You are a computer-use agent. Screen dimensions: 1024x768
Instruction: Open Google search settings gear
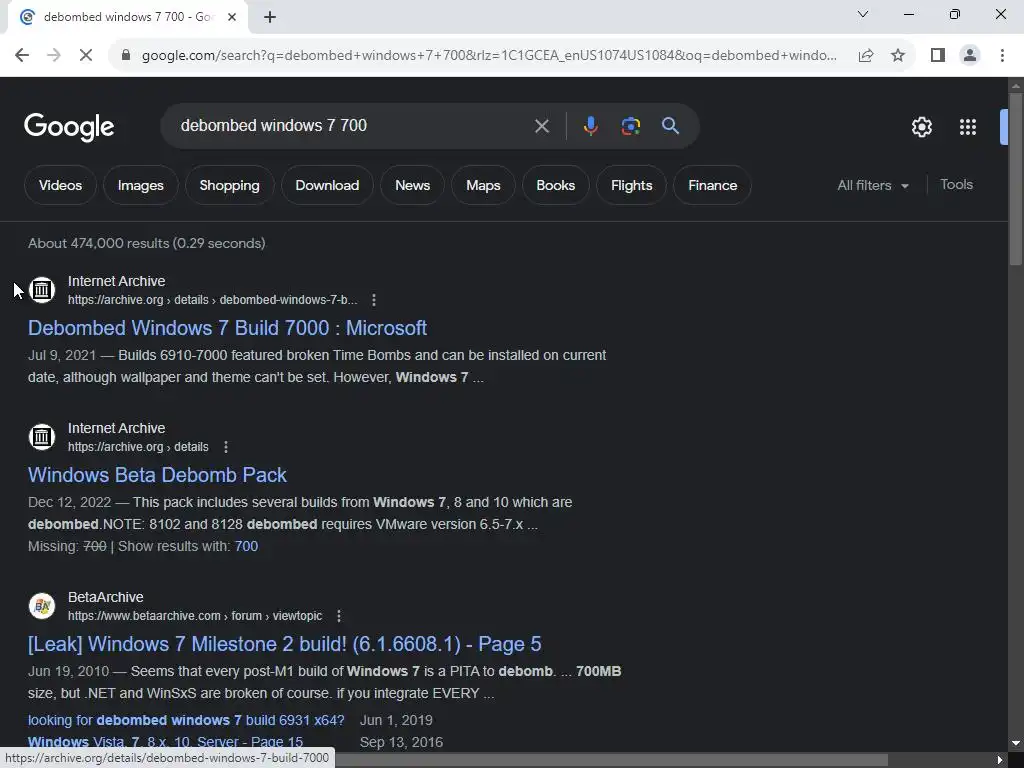point(921,127)
